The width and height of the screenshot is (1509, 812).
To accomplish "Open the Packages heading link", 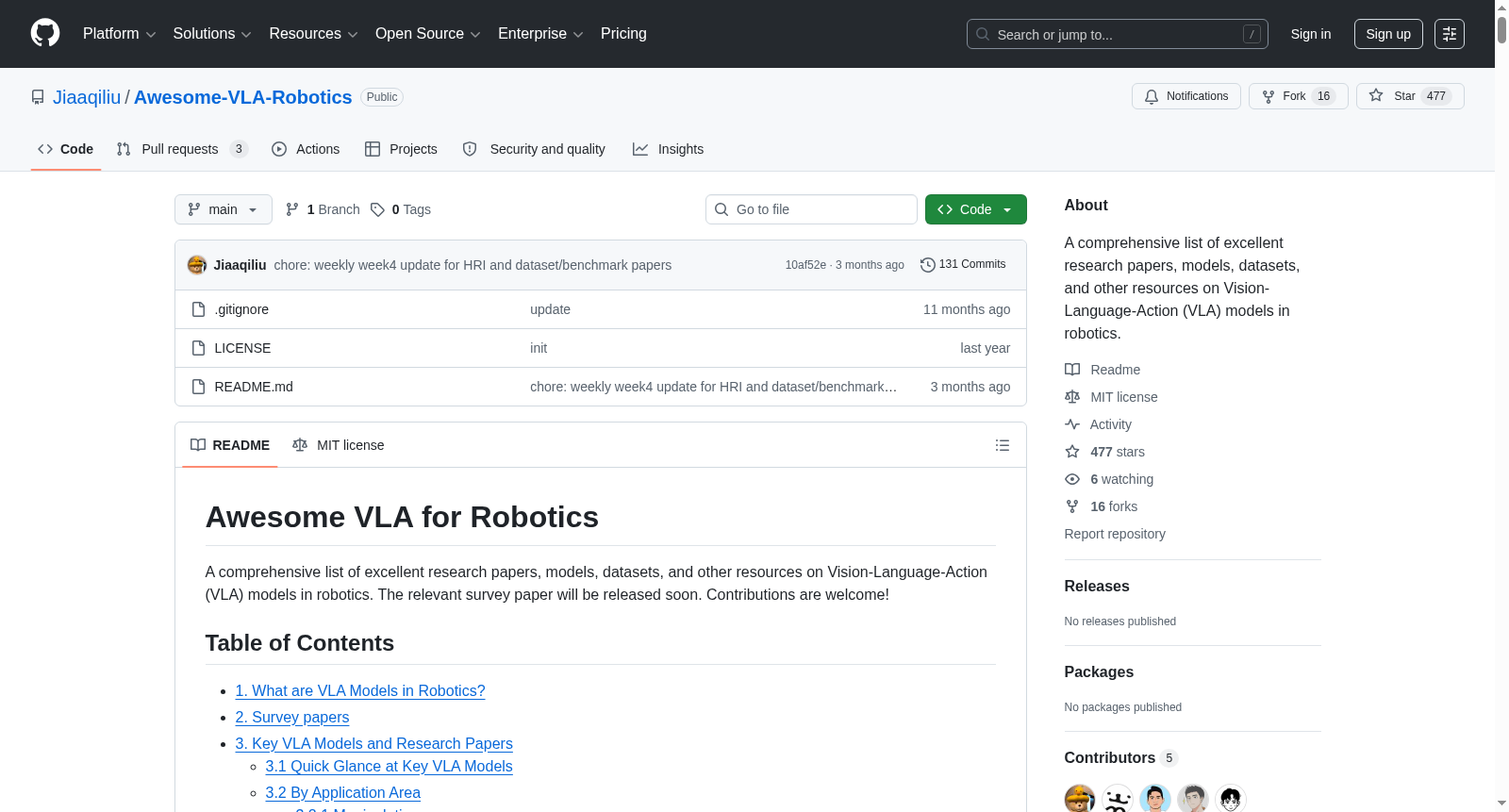I will [x=1099, y=671].
